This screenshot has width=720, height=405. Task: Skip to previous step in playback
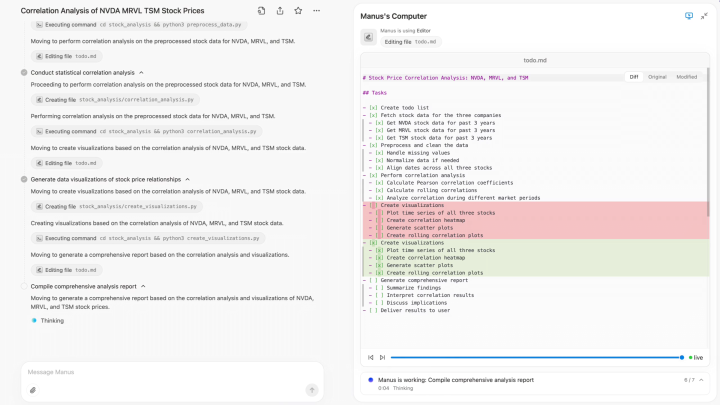(x=371, y=357)
